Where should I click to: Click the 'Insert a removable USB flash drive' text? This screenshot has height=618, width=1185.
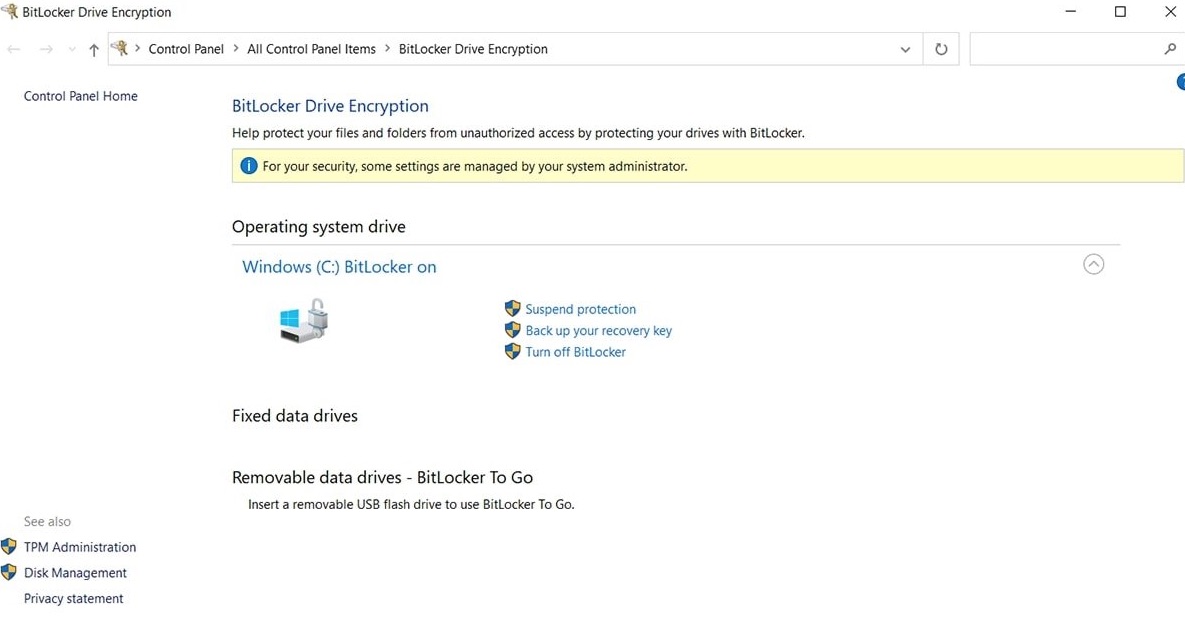coord(411,504)
